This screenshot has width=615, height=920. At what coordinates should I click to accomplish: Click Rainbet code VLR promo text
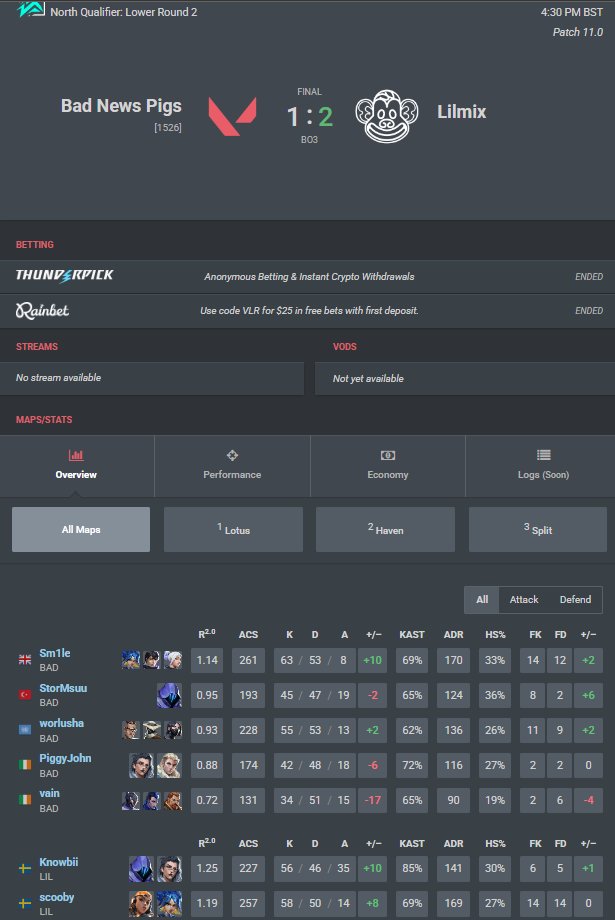click(x=309, y=310)
